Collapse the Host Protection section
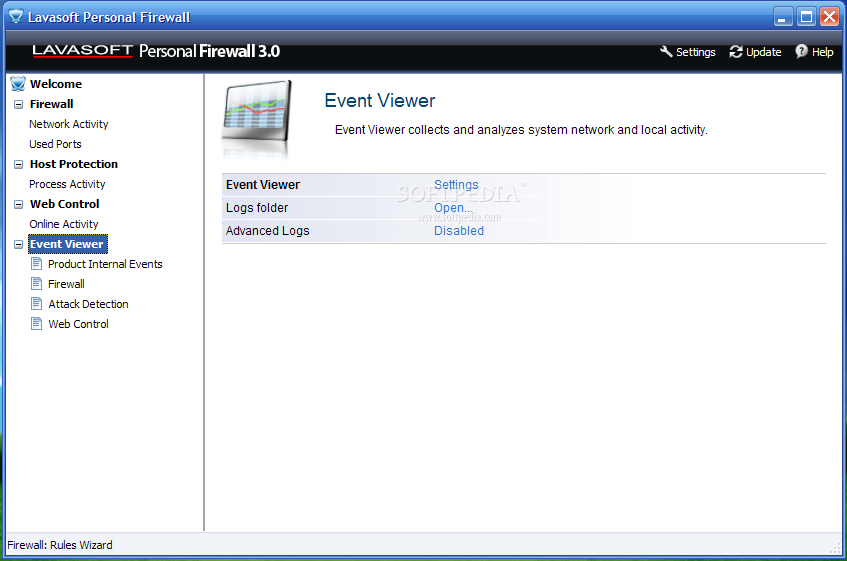The width and height of the screenshot is (847, 561). pyautogui.click(x=18, y=164)
